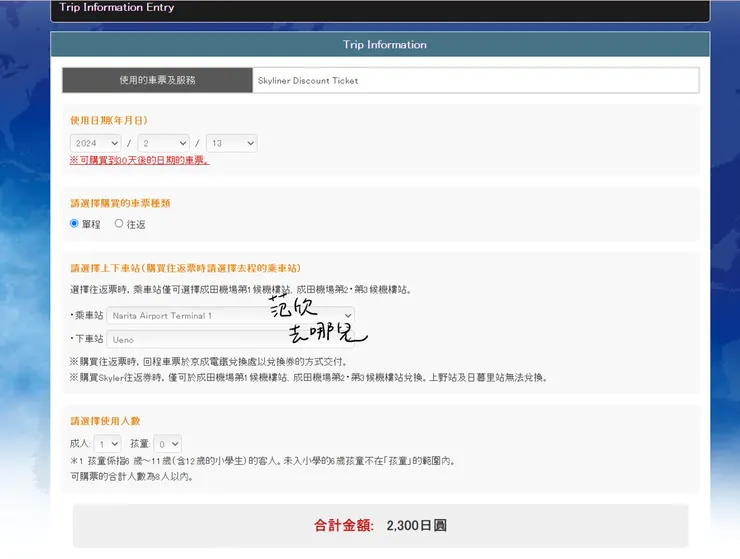Click the red 30-day purchase notice link

click(x=139, y=161)
